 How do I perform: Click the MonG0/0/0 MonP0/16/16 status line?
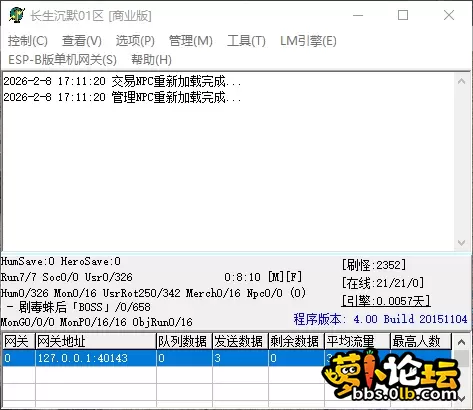(x=97, y=322)
